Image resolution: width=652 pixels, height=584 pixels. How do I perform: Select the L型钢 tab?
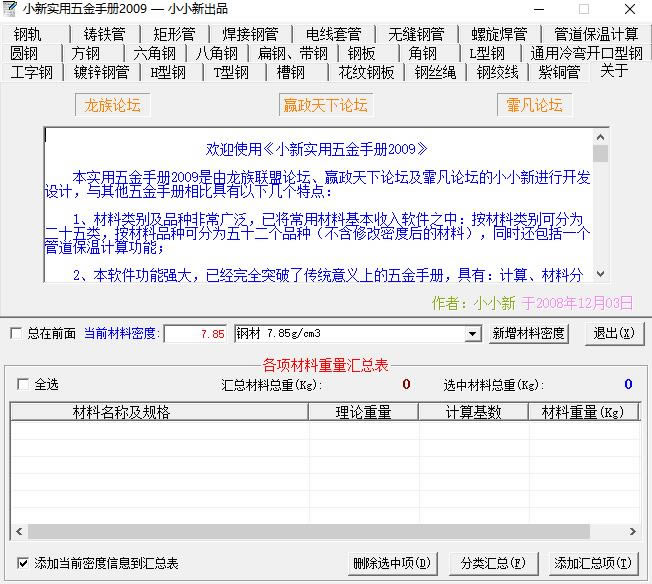(491, 53)
